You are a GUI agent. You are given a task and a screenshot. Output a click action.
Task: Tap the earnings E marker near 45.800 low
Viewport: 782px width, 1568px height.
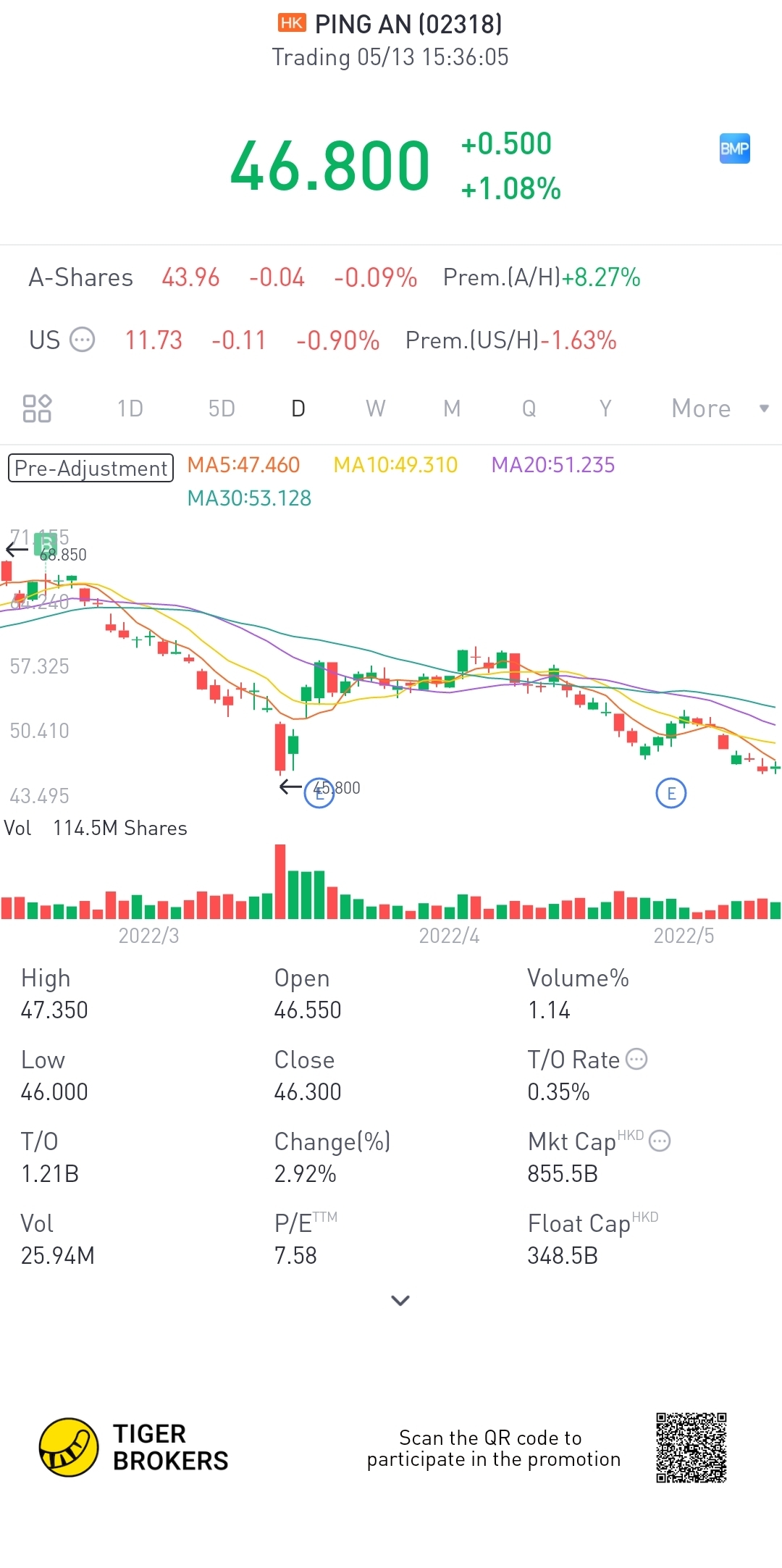319,793
